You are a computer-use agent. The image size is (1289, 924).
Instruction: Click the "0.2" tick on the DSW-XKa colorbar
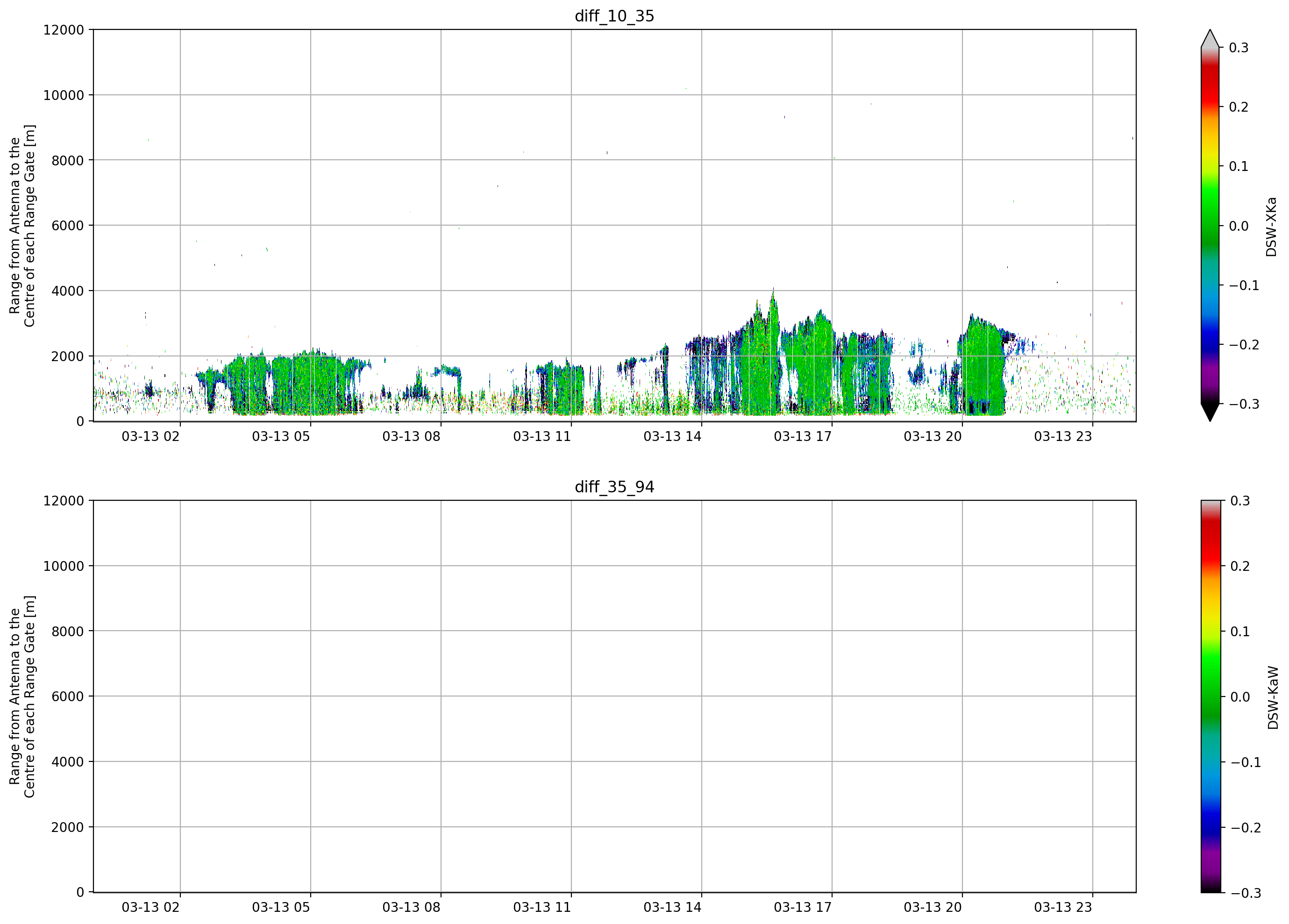coord(1239,107)
